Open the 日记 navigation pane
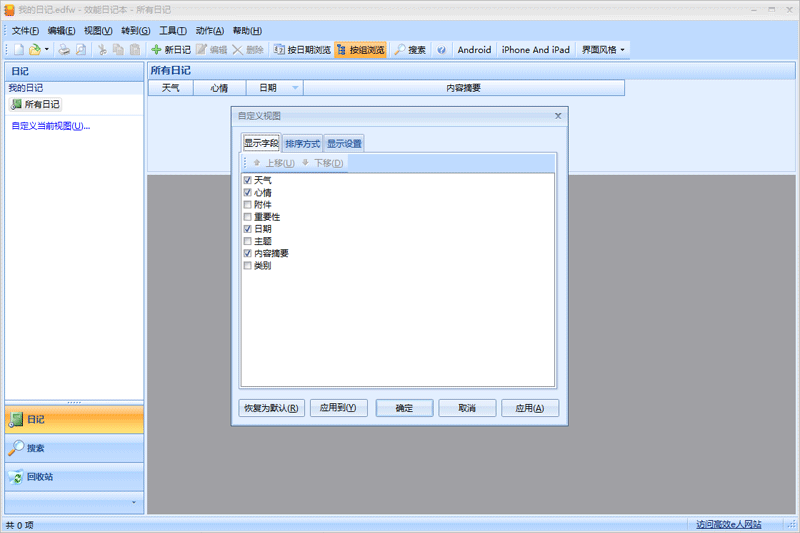Screen dimensions: 800x533 (74, 419)
